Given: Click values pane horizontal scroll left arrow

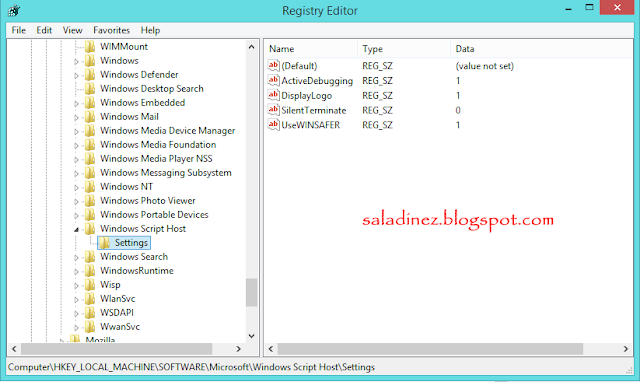Looking at the screenshot, I should pyautogui.click(x=271, y=349).
